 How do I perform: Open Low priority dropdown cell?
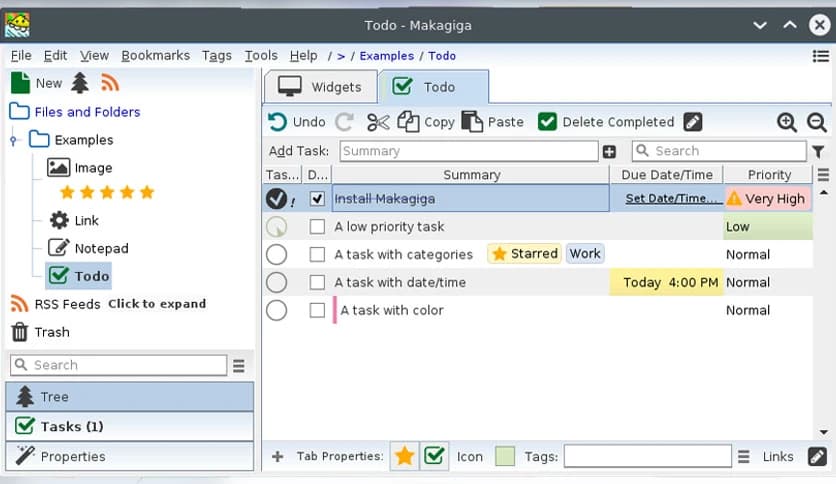coord(768,227)
